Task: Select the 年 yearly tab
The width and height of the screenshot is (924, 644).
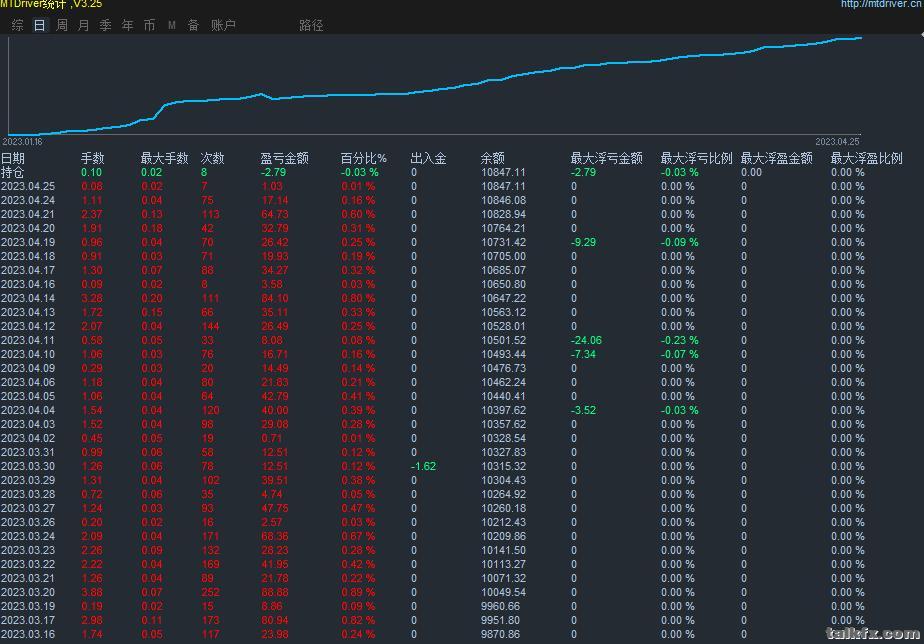Action: coord(127,25)
